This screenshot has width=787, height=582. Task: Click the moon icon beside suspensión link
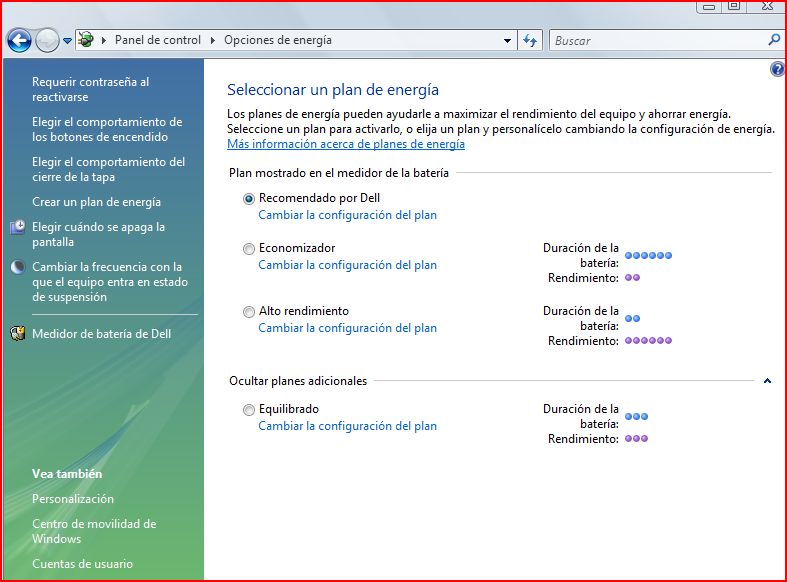[x=18, y=267]
